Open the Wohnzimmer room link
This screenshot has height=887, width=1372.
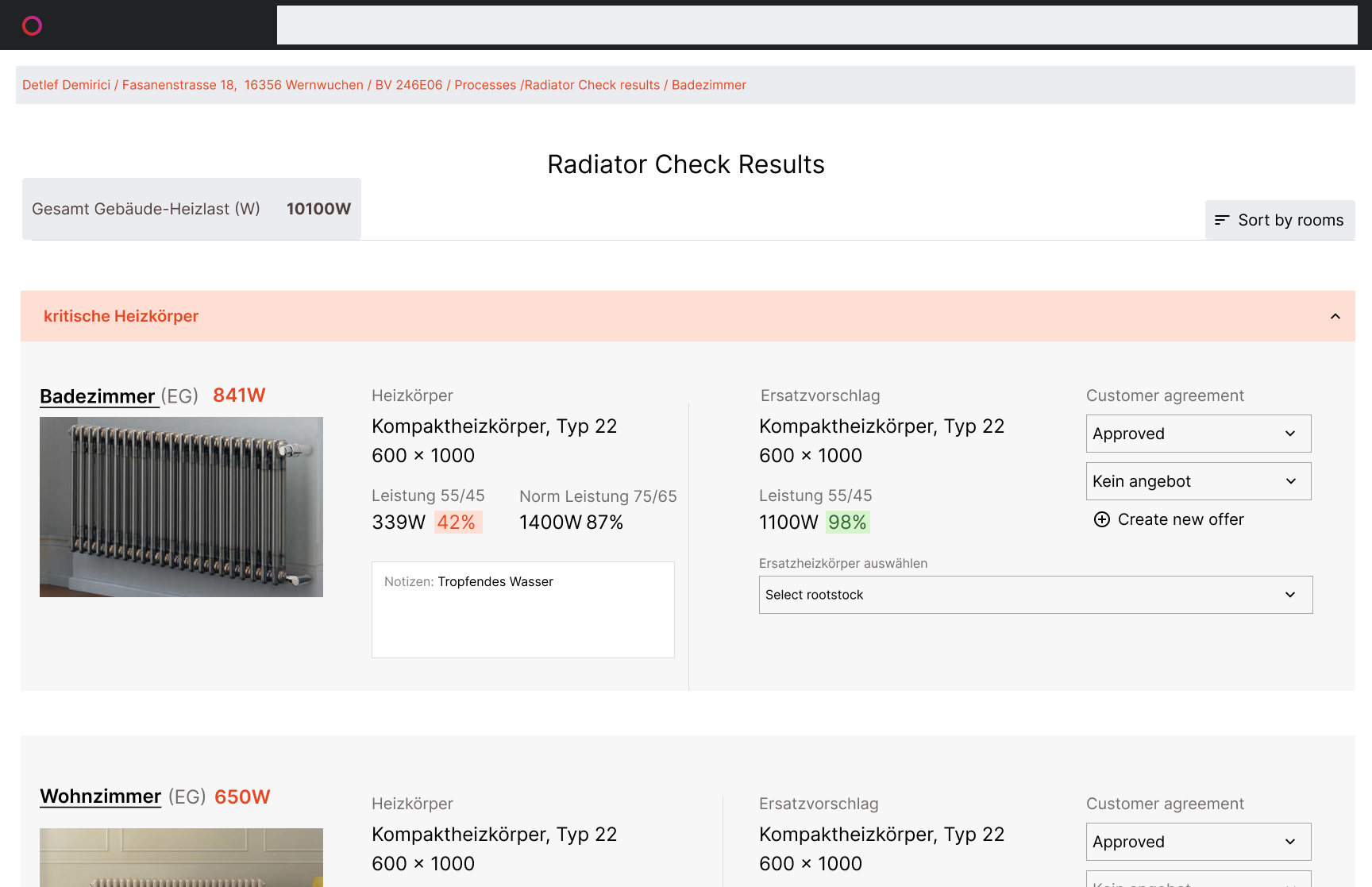pyautogui.click(x=101, y=796)
